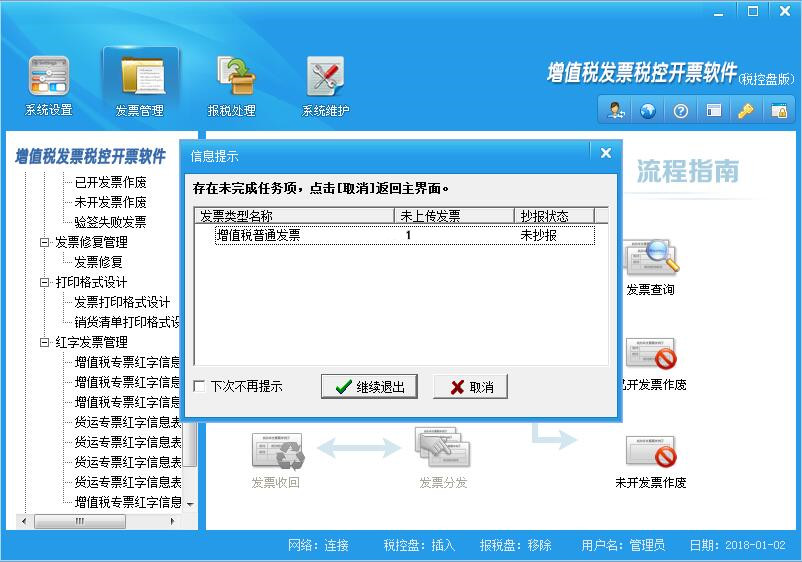Tick the 下次不再提示 checkbox
802x562 pixels.
(200, 387)
